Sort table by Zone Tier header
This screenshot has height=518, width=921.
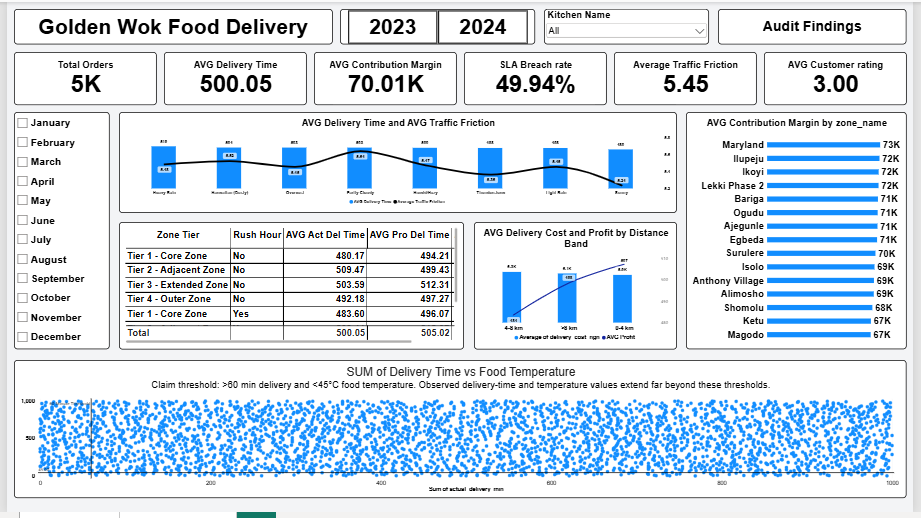click(x=178, y=235)
